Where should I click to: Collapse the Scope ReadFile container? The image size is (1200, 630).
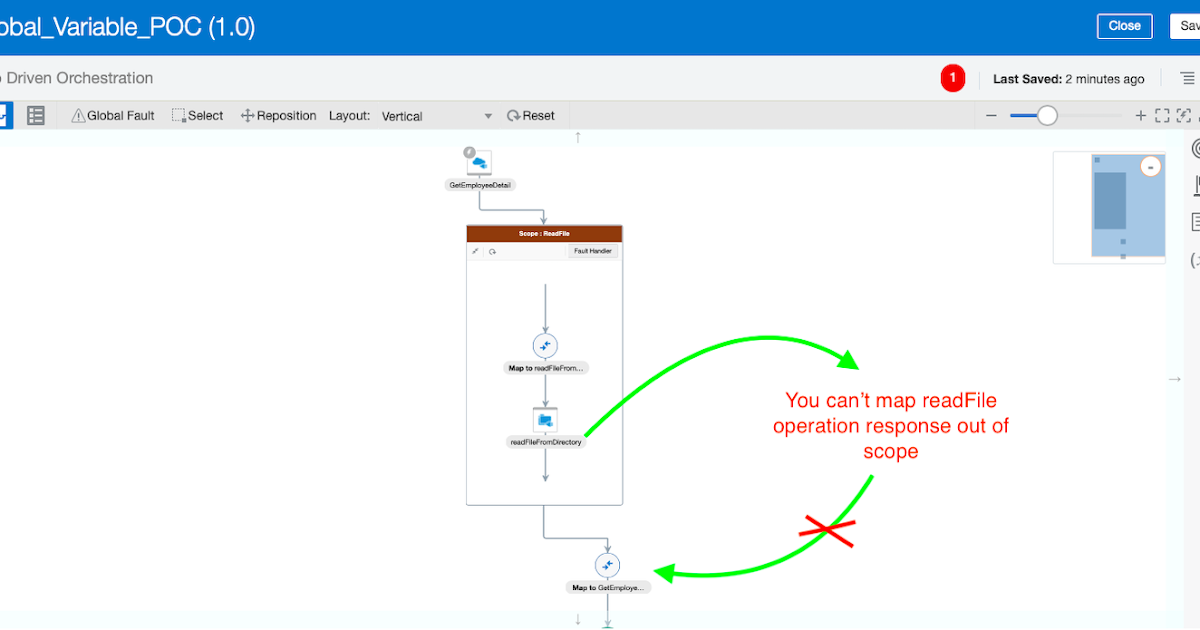[476, 251]
